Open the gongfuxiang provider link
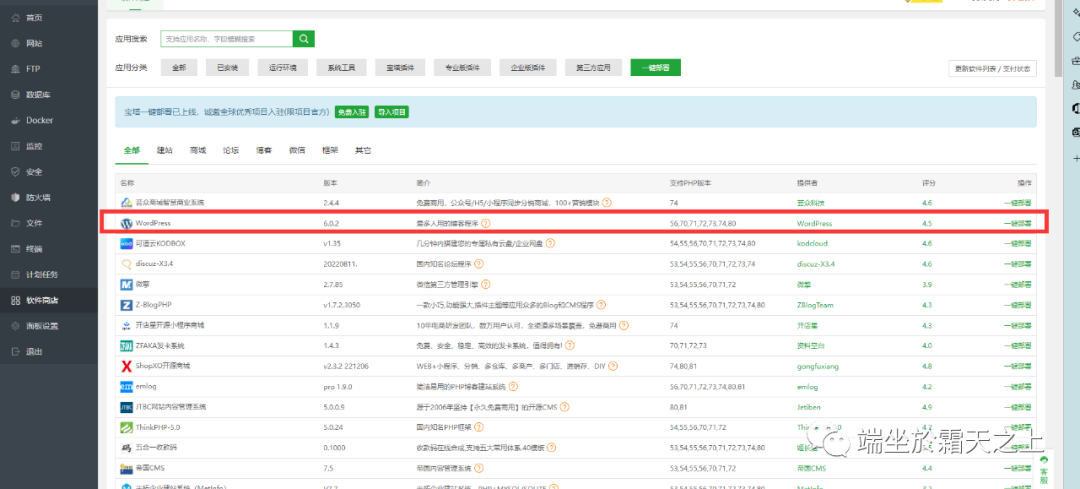The height and width of the screenshot is (489, 1080). [x=818, y=366]
